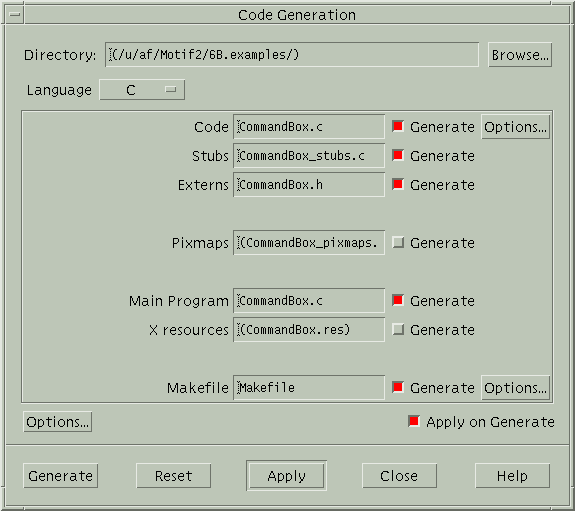
Task: Enable the Pixmaps Generate checkbox
Action: tap(398, 242)
